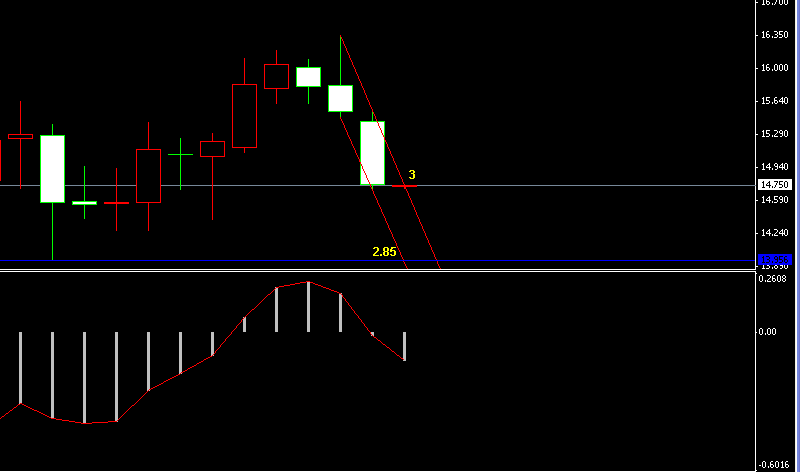Image resolution: width=800 pixels, height=472 pixels.
Task: Select the blue horizontal support line
Action: 200,261
